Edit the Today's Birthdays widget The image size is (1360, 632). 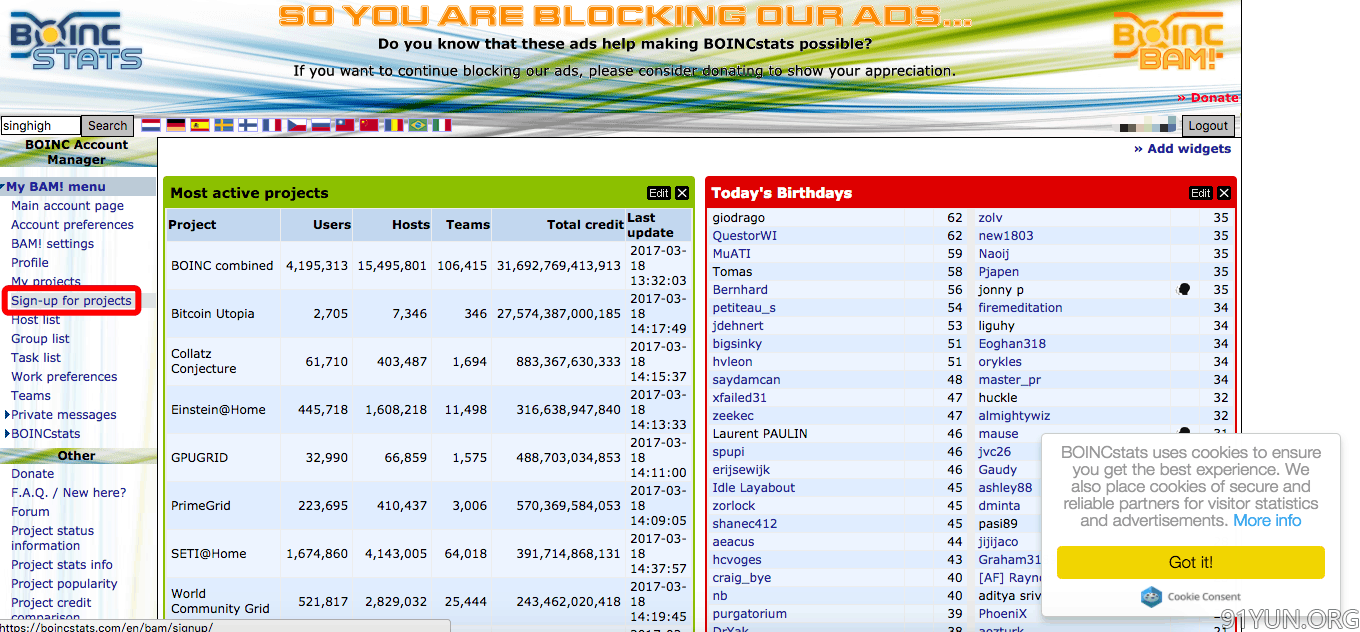pyautogui.click(x=1201, y=193)
